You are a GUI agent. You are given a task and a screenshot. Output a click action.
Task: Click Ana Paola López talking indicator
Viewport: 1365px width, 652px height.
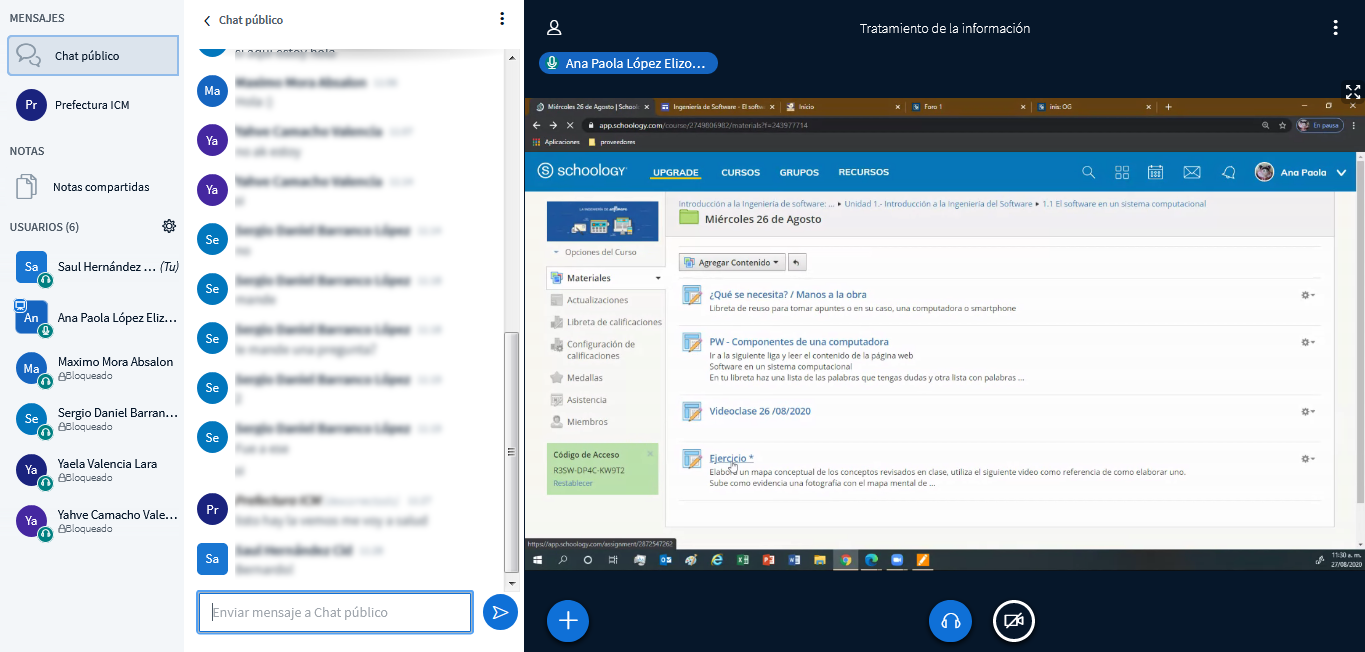coord(628,63)
